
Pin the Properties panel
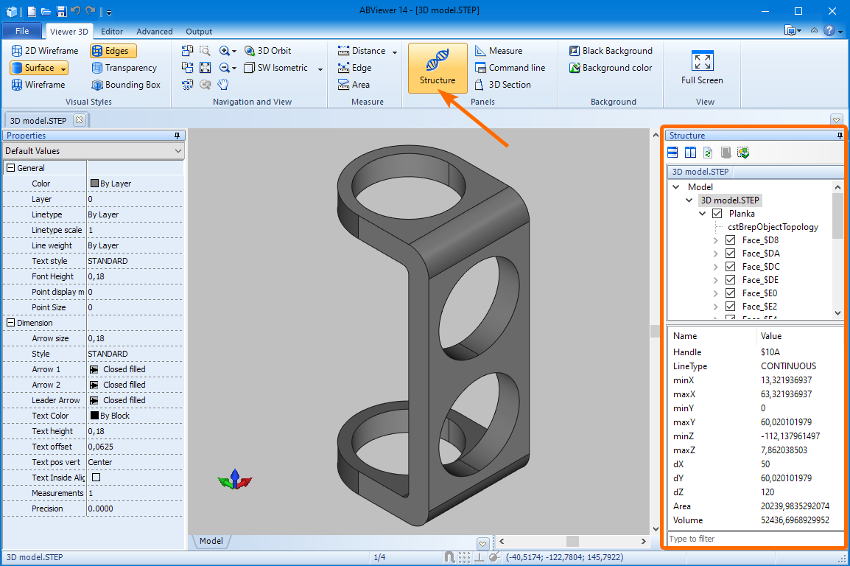click(x=177, y=136)
